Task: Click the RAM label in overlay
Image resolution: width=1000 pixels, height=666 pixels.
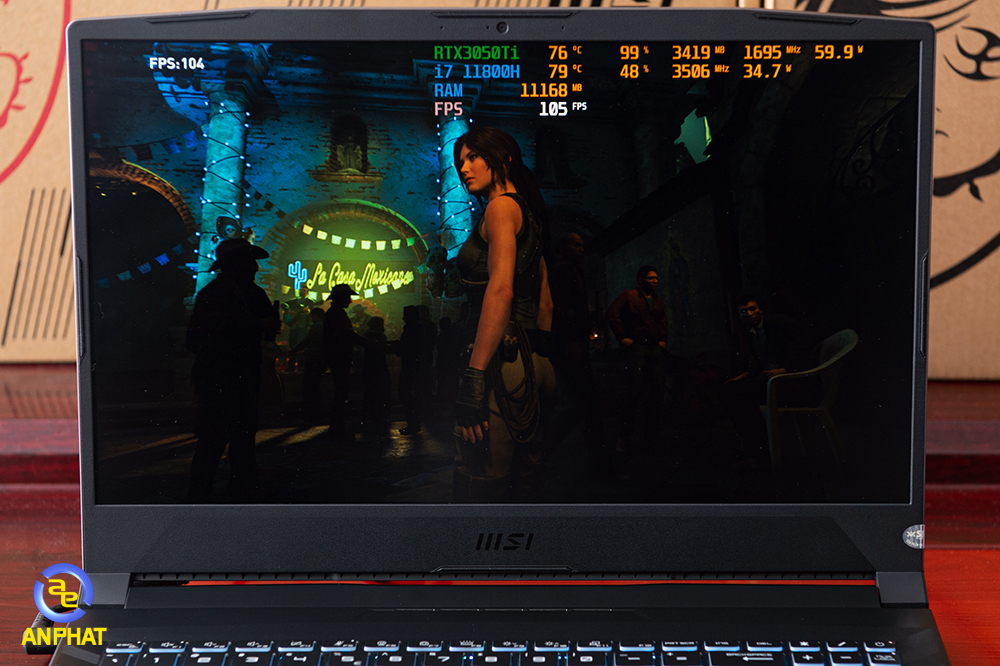Action: [x=448, y=91]
